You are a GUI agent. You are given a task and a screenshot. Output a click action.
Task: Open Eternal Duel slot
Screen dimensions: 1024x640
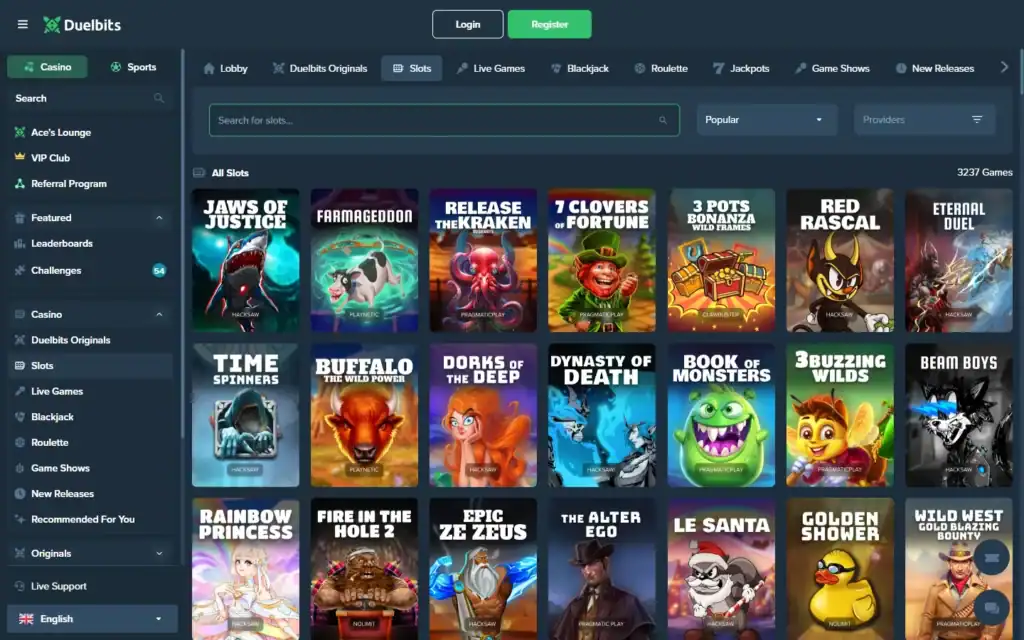click(x=959, y=260)
